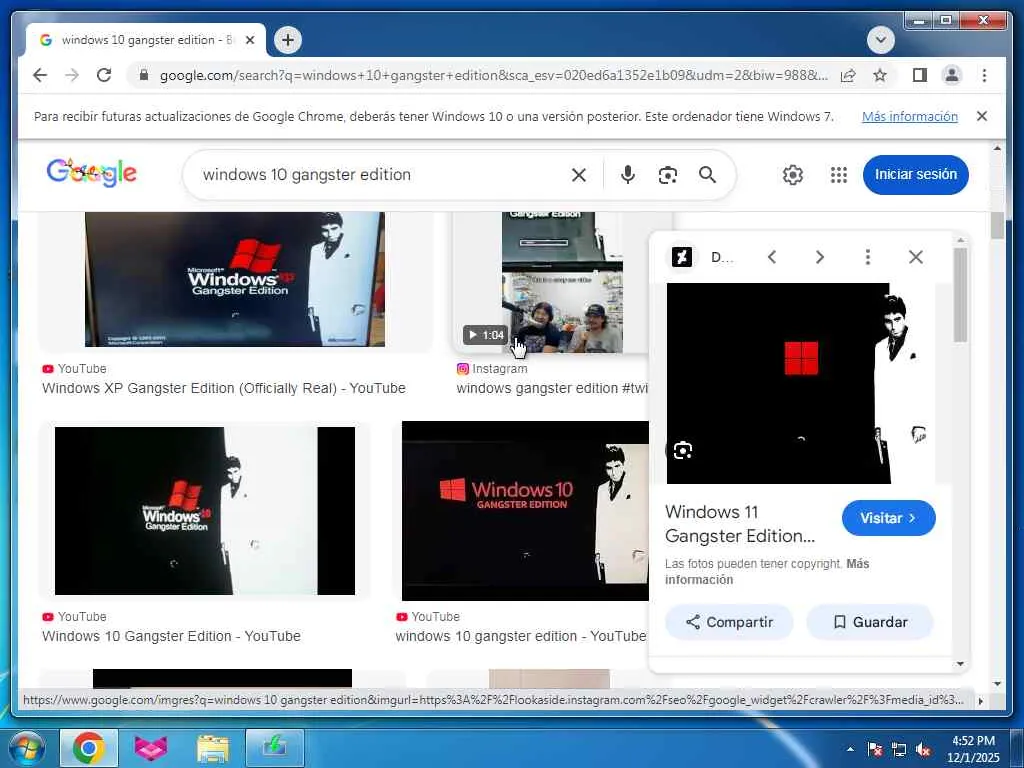The image size is (1024, 768).
Task: Submit search with the magnifier icon
Action: 707,175
